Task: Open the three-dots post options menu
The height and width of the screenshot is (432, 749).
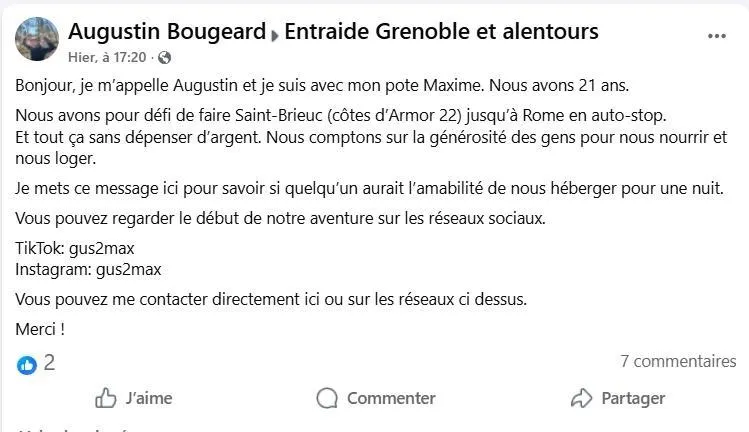Action: coord(716,35)
